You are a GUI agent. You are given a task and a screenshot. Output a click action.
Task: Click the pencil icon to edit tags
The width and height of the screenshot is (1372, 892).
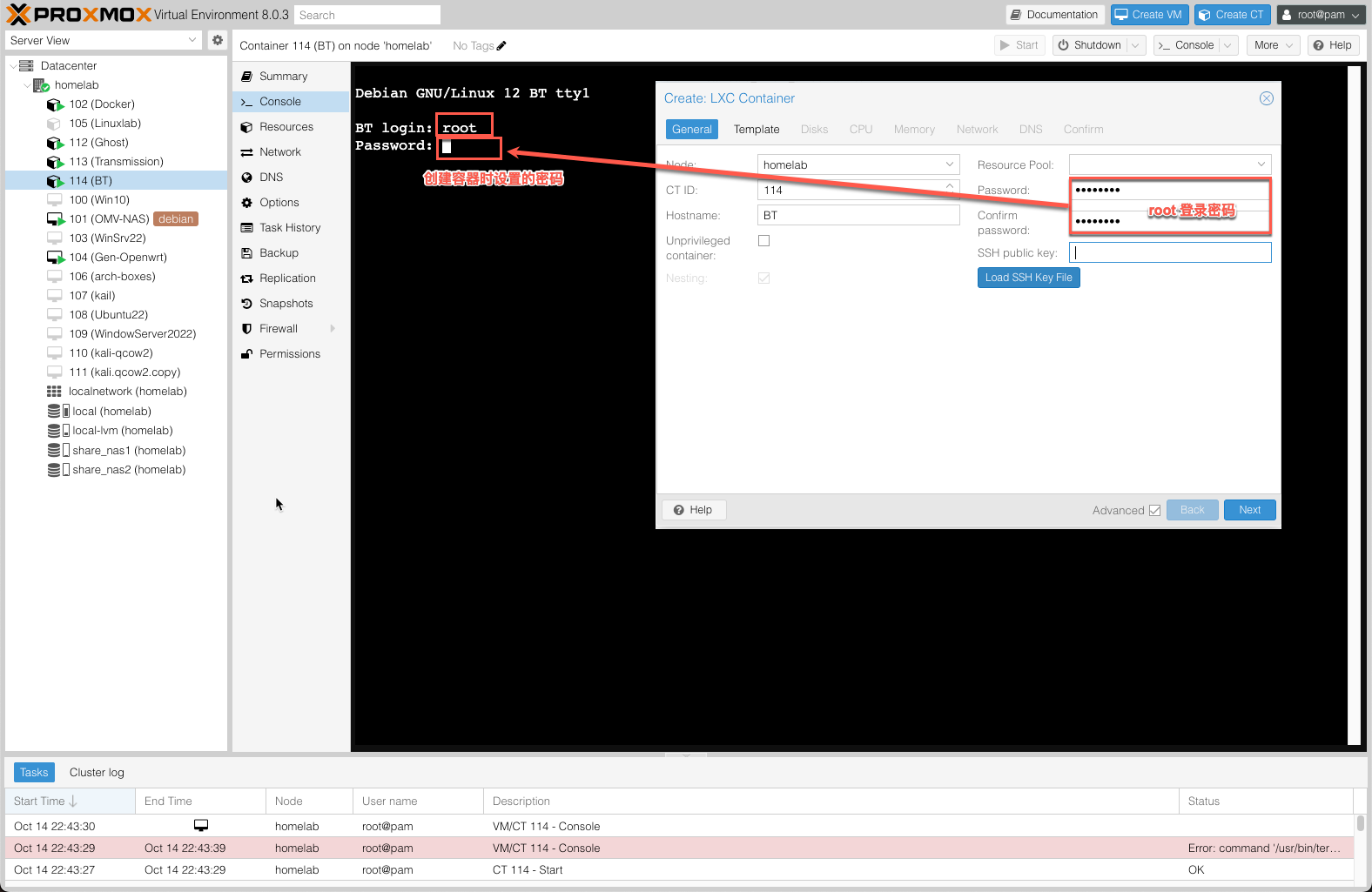coord(501,46)
